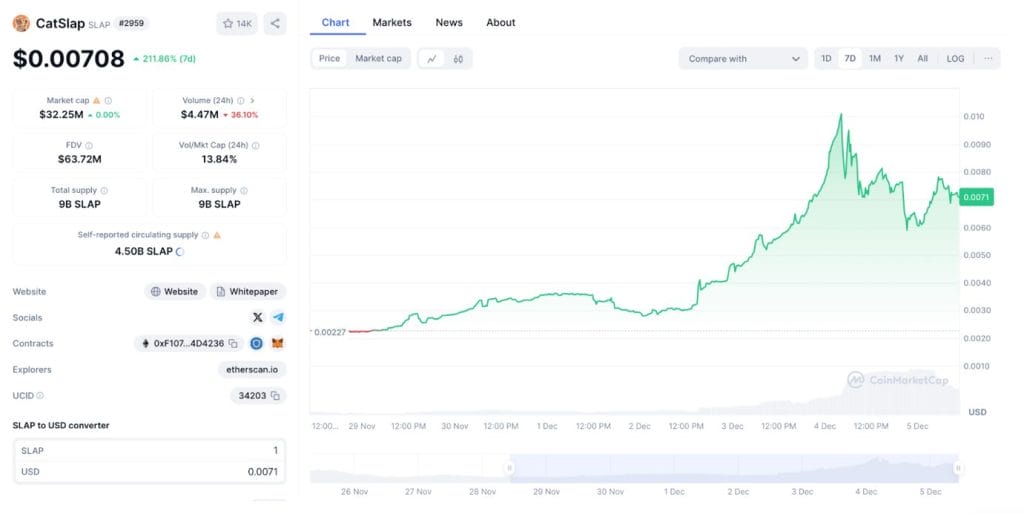
Task: Open the share icon button
Action: click(x=275, y=24)
